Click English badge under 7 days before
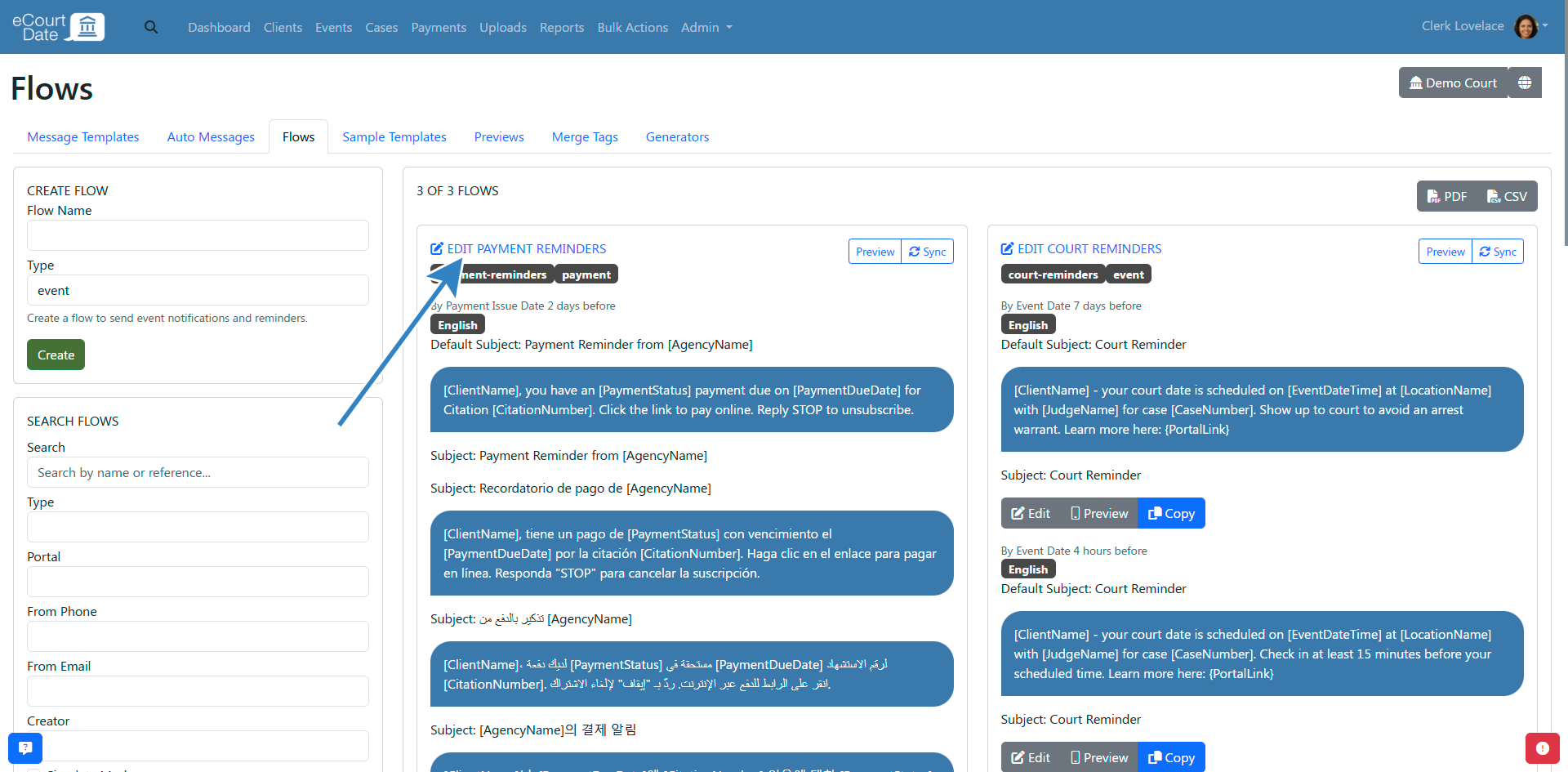This screenshot has height=772, width=1568. [x=1027, y=325]
